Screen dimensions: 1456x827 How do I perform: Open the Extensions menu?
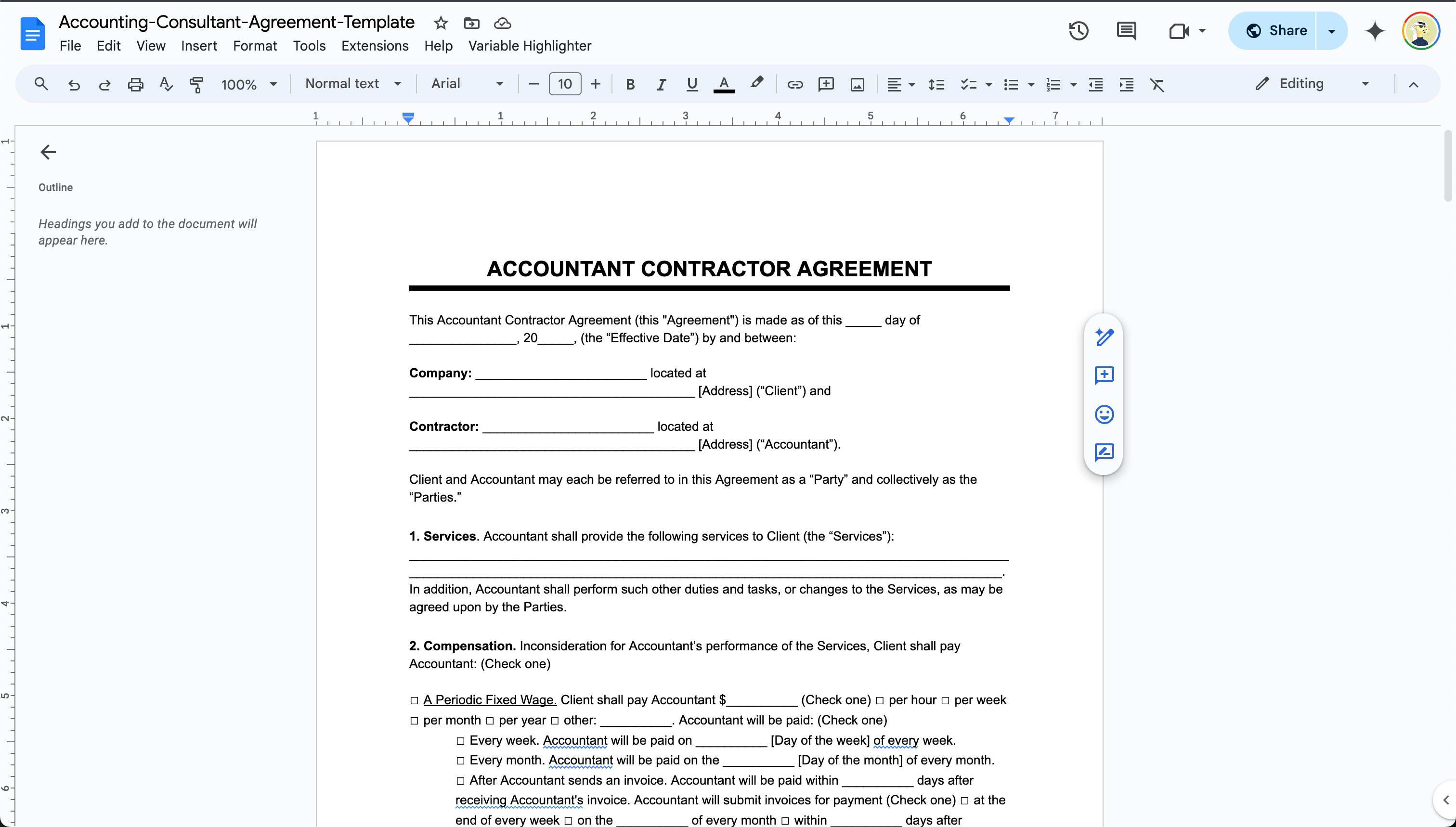pyautogui.click(x=375, y=46)
